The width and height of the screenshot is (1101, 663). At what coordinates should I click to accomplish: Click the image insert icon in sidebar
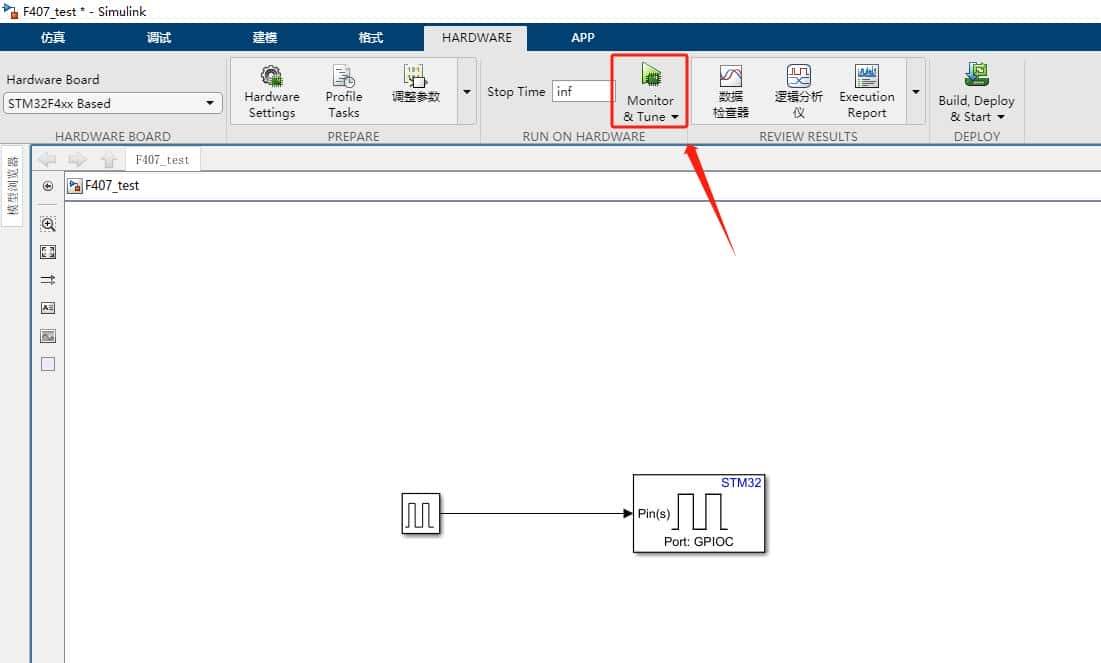point(47,336)
